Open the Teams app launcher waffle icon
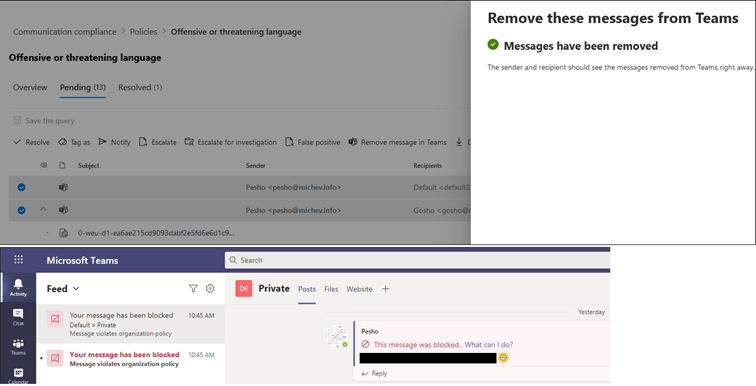This screenshot has width=756, height=386. (18, 260)
